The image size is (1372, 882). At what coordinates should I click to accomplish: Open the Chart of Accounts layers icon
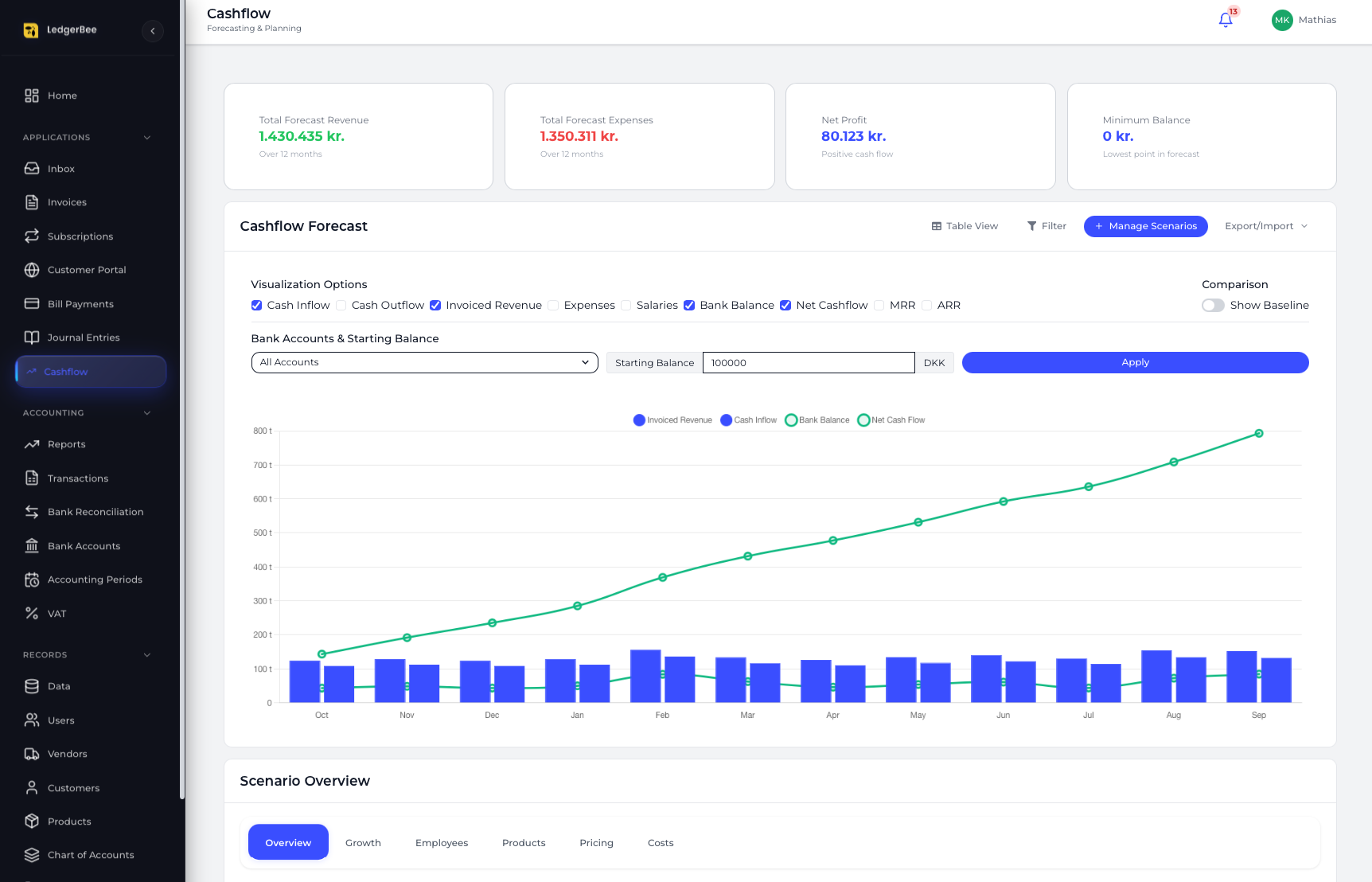point(32,855)
